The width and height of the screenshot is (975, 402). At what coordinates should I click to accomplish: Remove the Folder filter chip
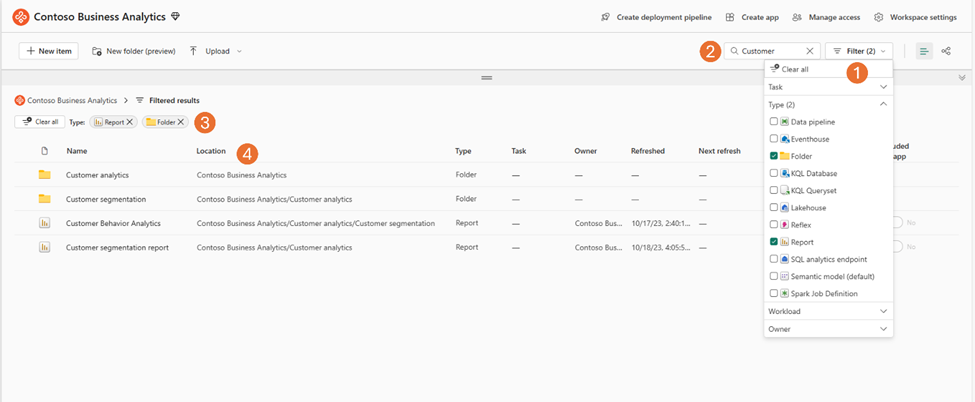(180, 122)
